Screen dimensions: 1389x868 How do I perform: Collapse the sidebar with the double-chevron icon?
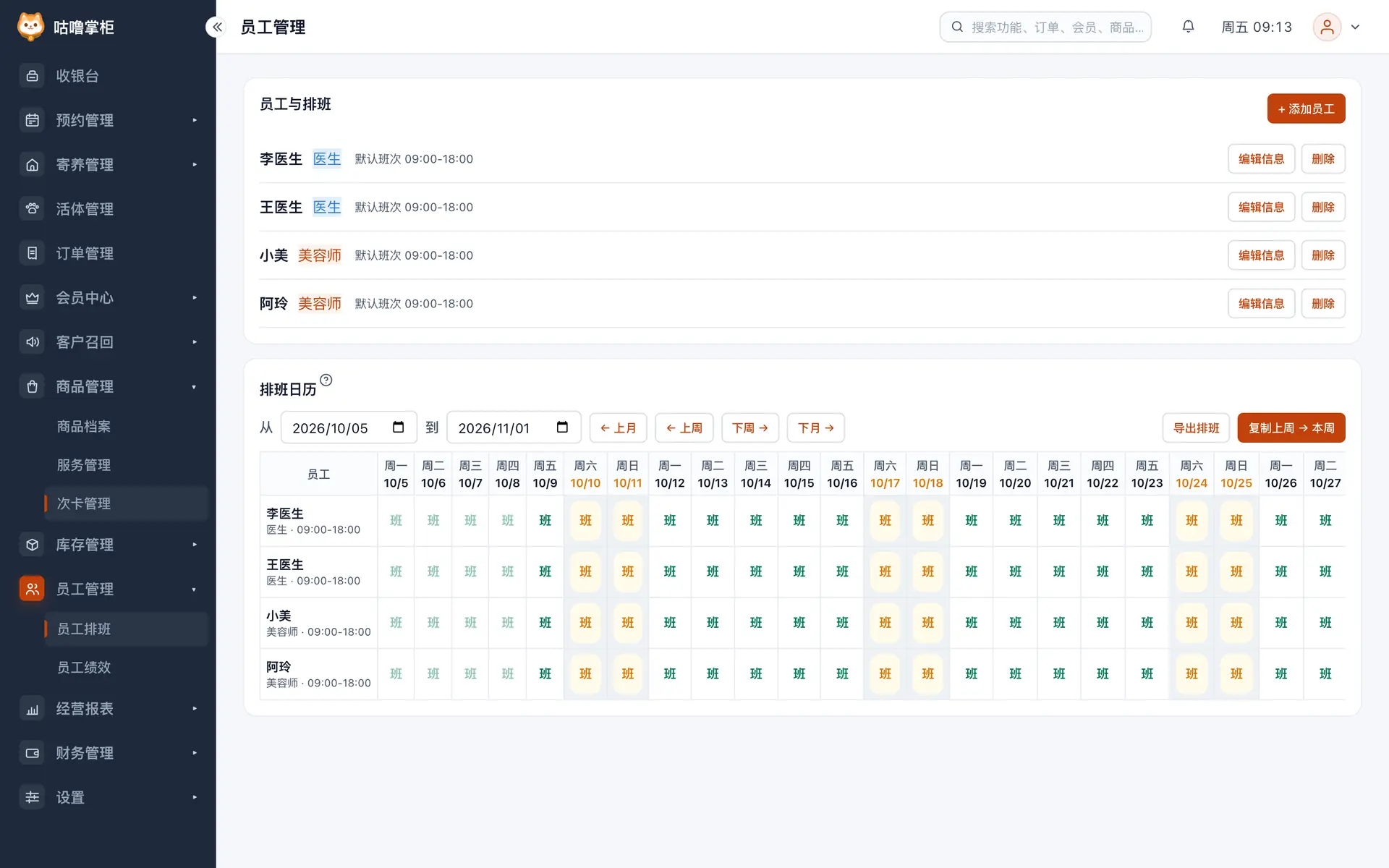pyautogui.click(x=217, y=27)
